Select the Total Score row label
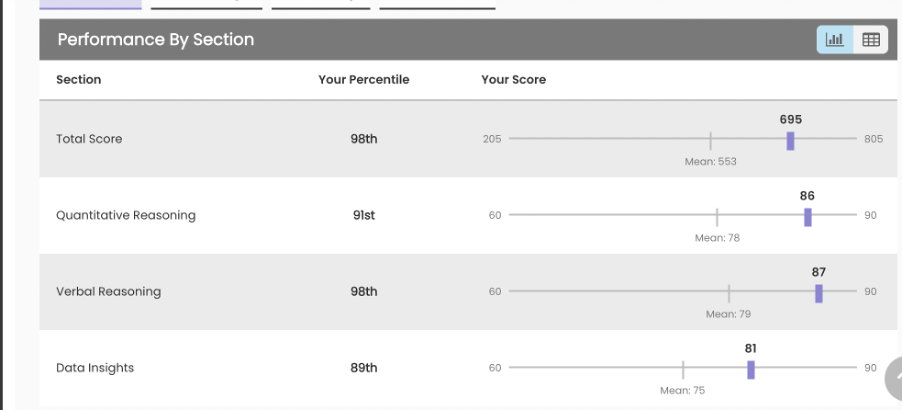 pos(89,139)
